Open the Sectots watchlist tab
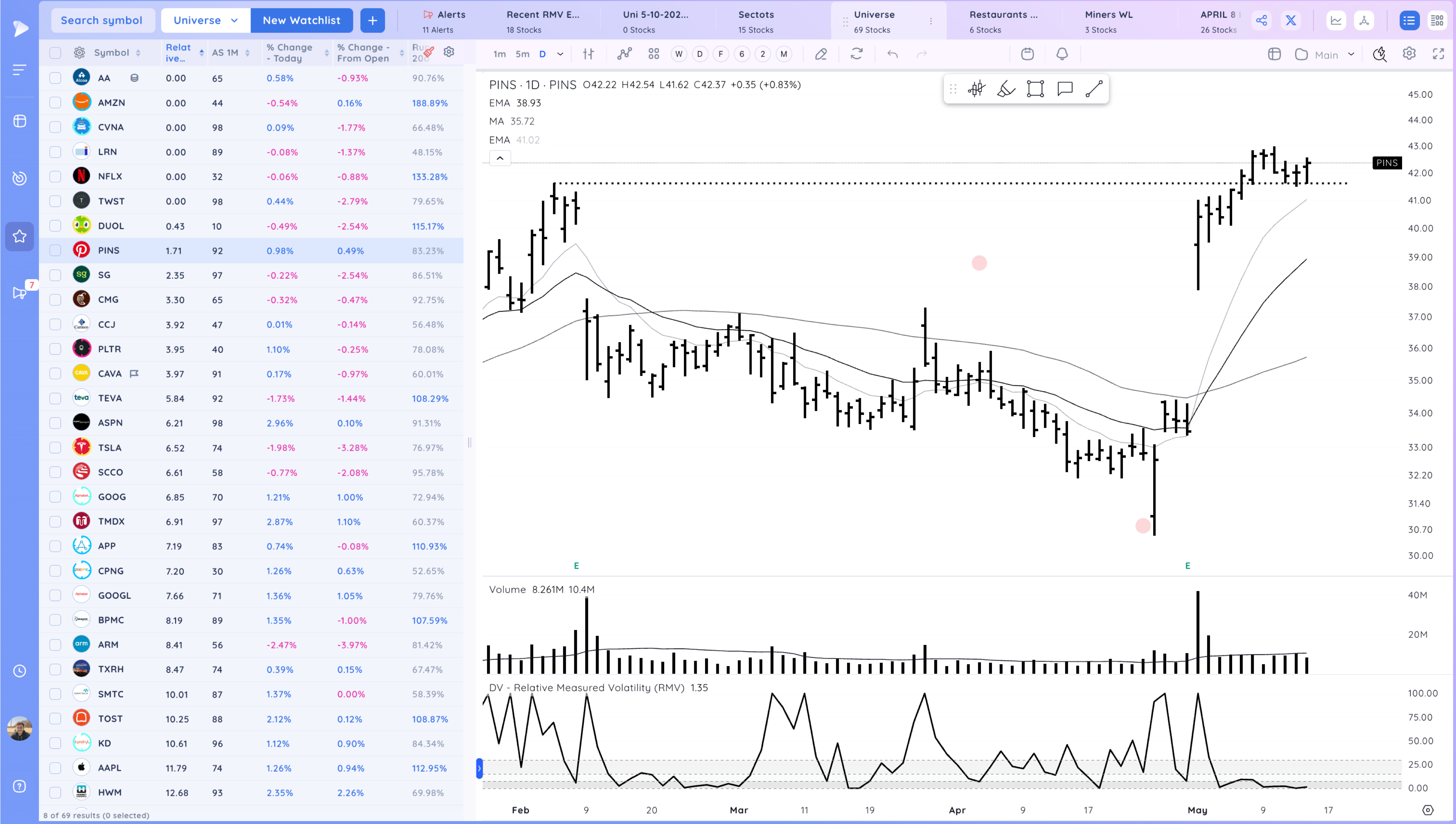 tap(755, 21)
